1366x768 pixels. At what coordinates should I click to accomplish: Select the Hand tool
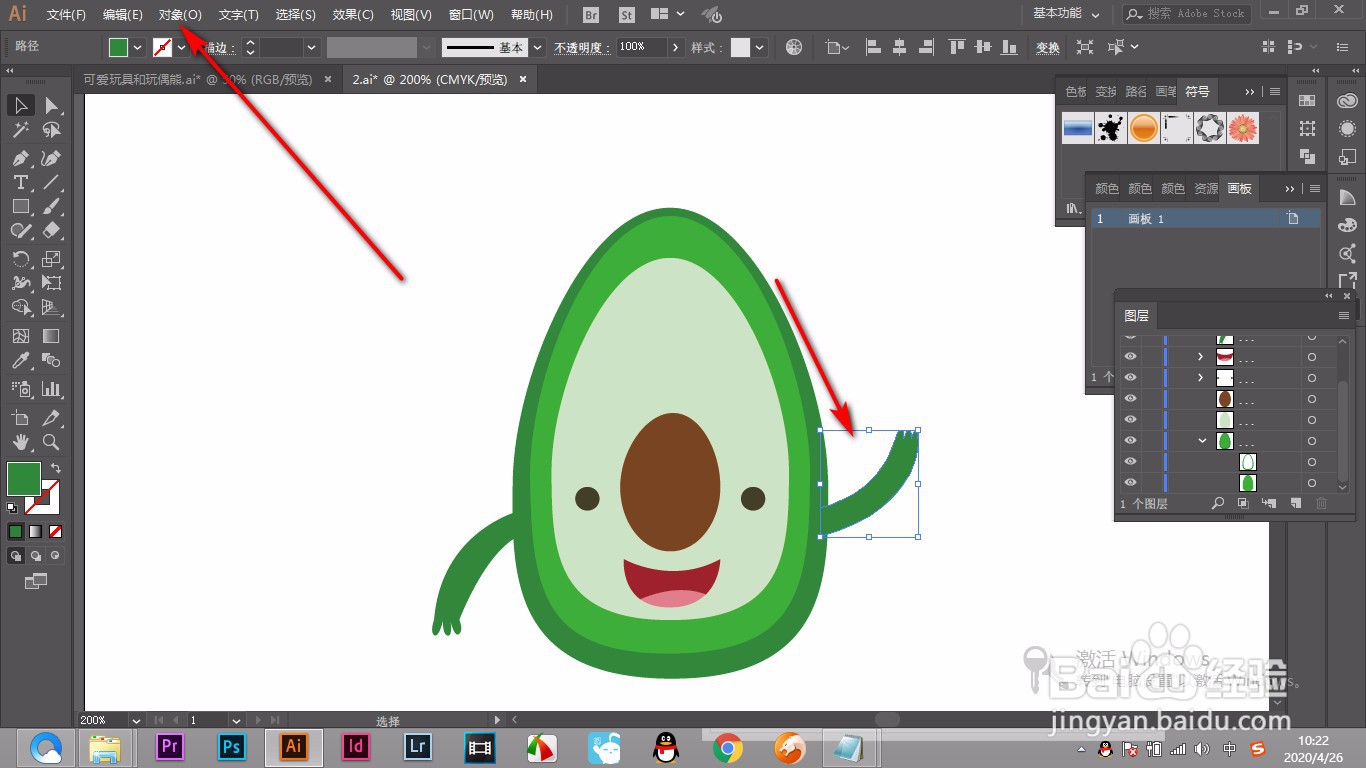pyautogui.click(x=20, y=442)
